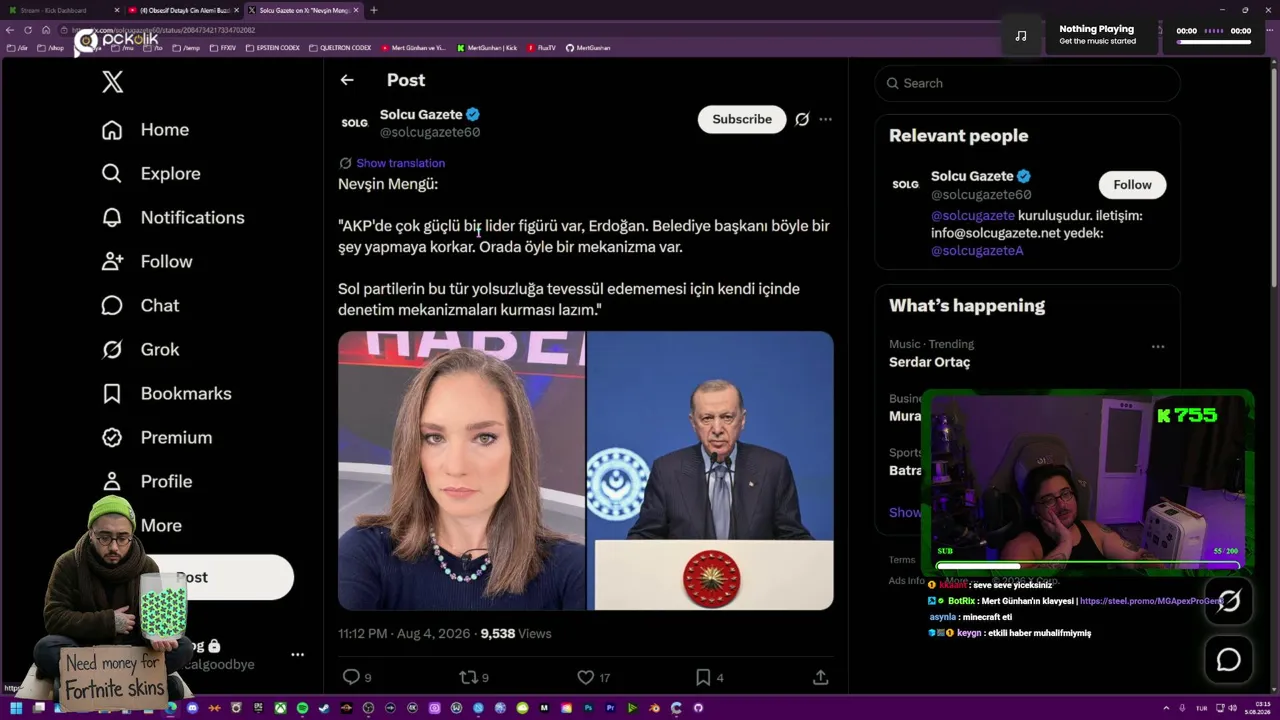This screenshot has height=720, width=1280.
Task: Open Grok from the sidebar
Action: (140, 350)
